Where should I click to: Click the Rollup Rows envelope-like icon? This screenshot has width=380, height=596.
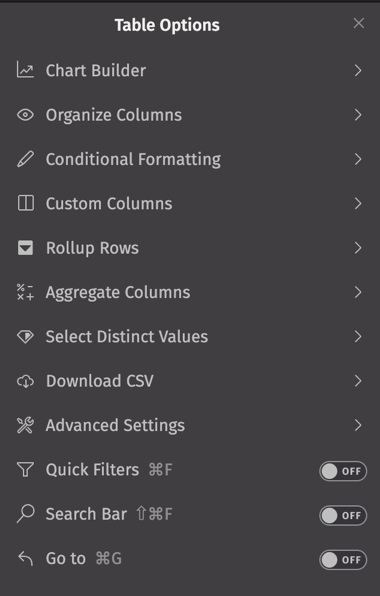pyautogui.click(x=25, y=248)
